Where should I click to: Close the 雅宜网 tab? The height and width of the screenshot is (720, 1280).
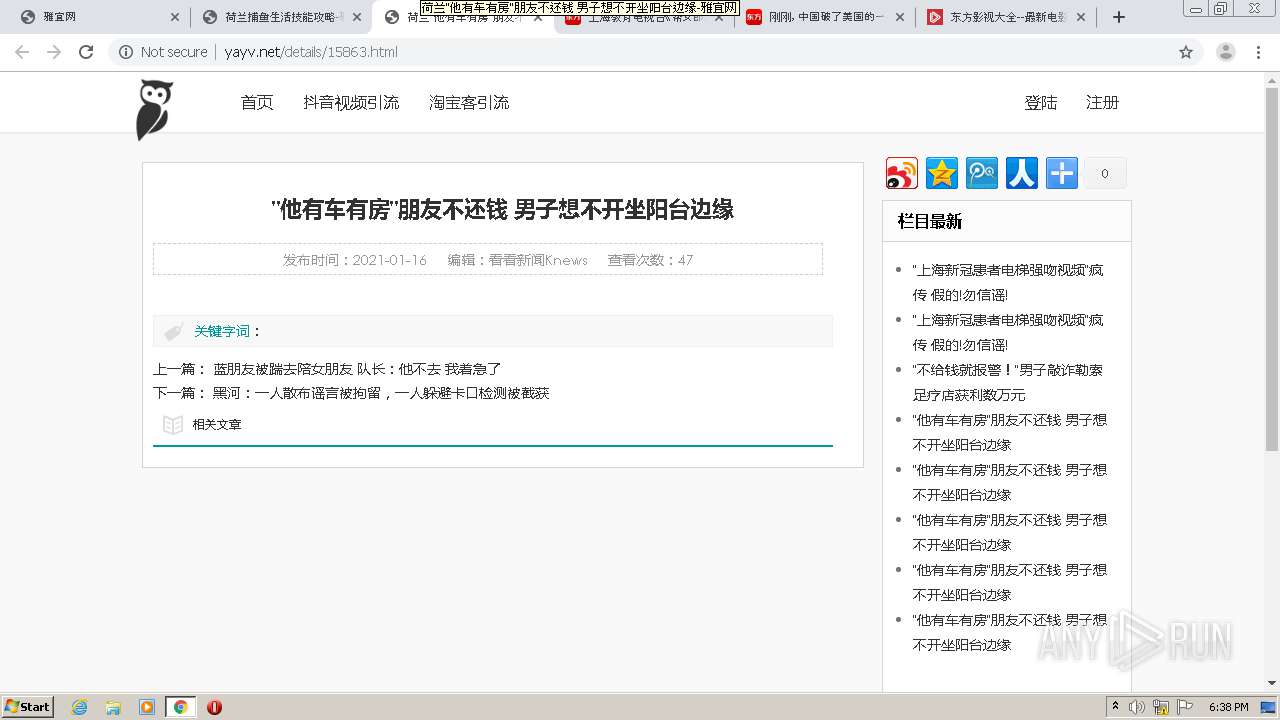pos(175,17)
